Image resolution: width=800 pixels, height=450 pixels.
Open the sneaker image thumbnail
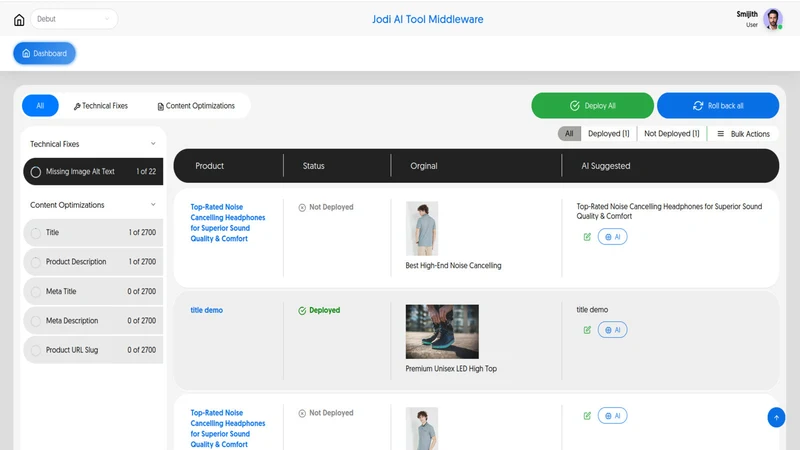[x=442, y=332]
